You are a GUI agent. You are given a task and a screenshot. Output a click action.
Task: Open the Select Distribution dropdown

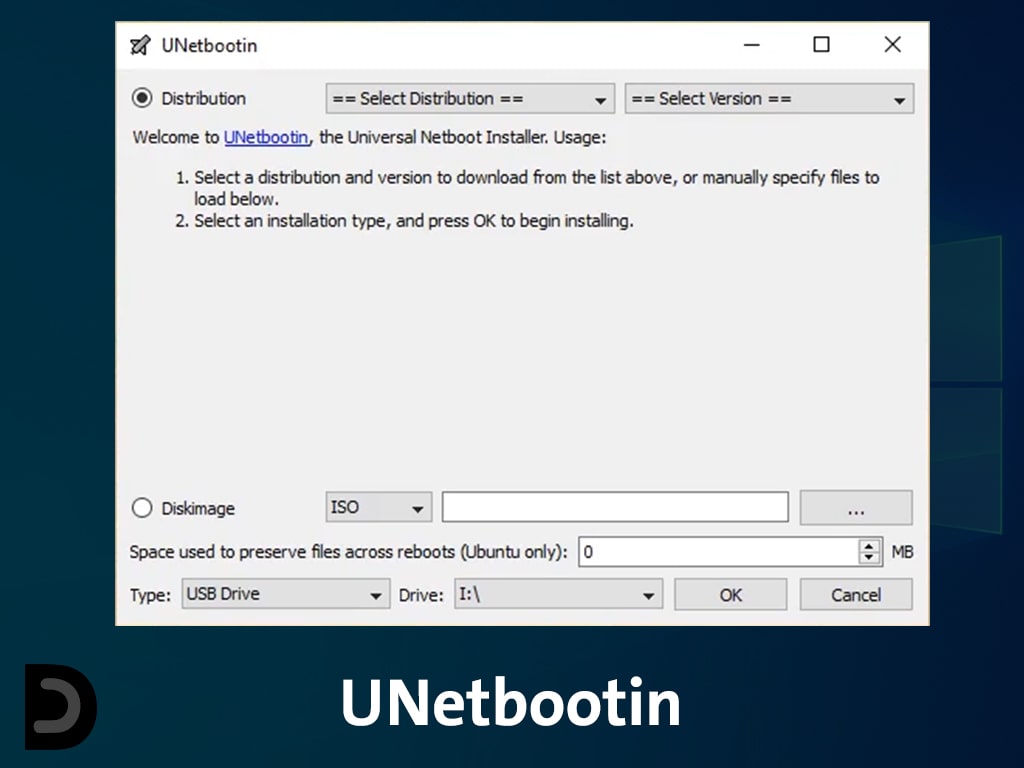[x=470, y=99]
